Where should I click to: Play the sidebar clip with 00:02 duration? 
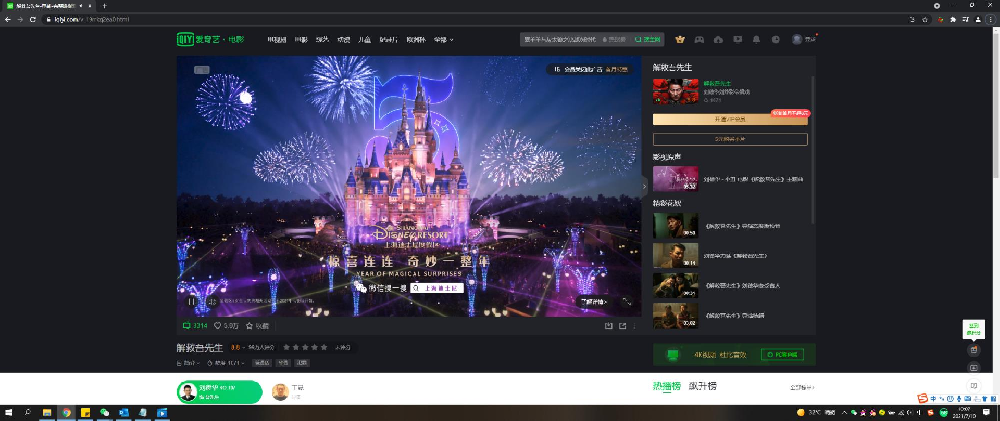point(675,315)
